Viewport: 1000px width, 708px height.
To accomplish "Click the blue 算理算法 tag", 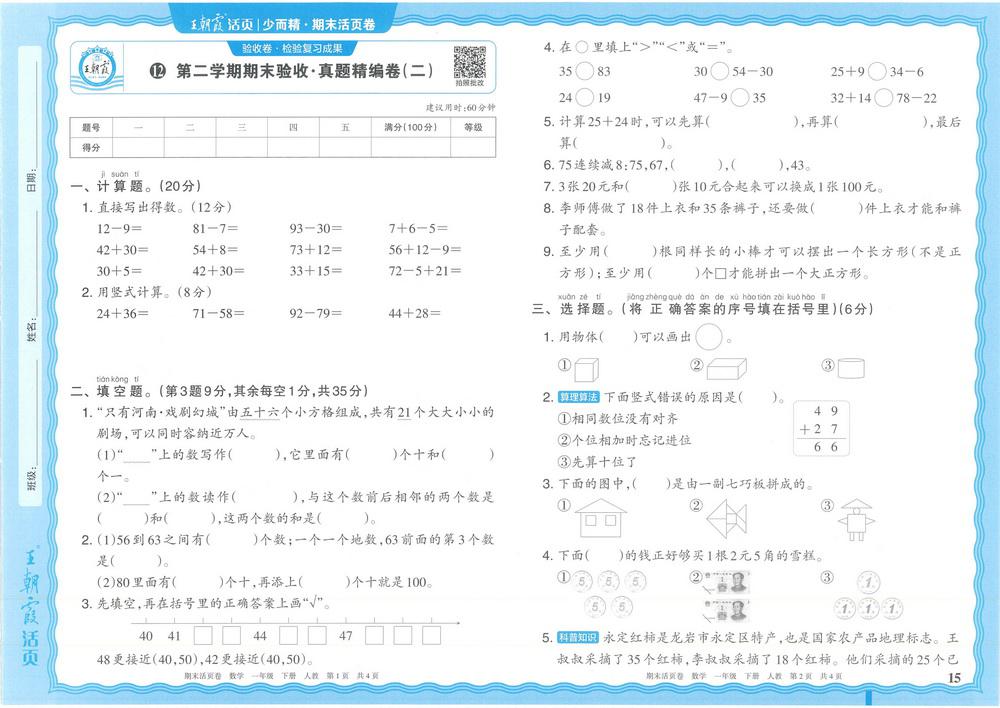I will pyautogui.click(x=578, y=397).
